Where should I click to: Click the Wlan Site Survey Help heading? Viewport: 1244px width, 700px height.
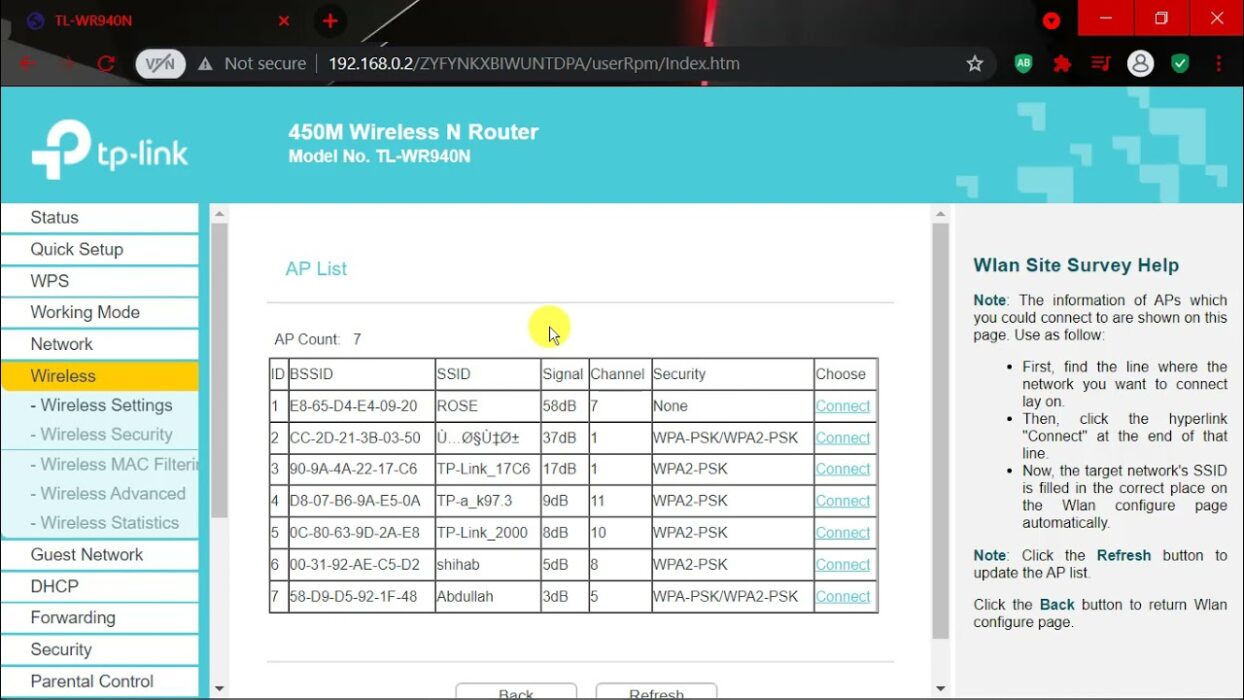pos(1076,265)
